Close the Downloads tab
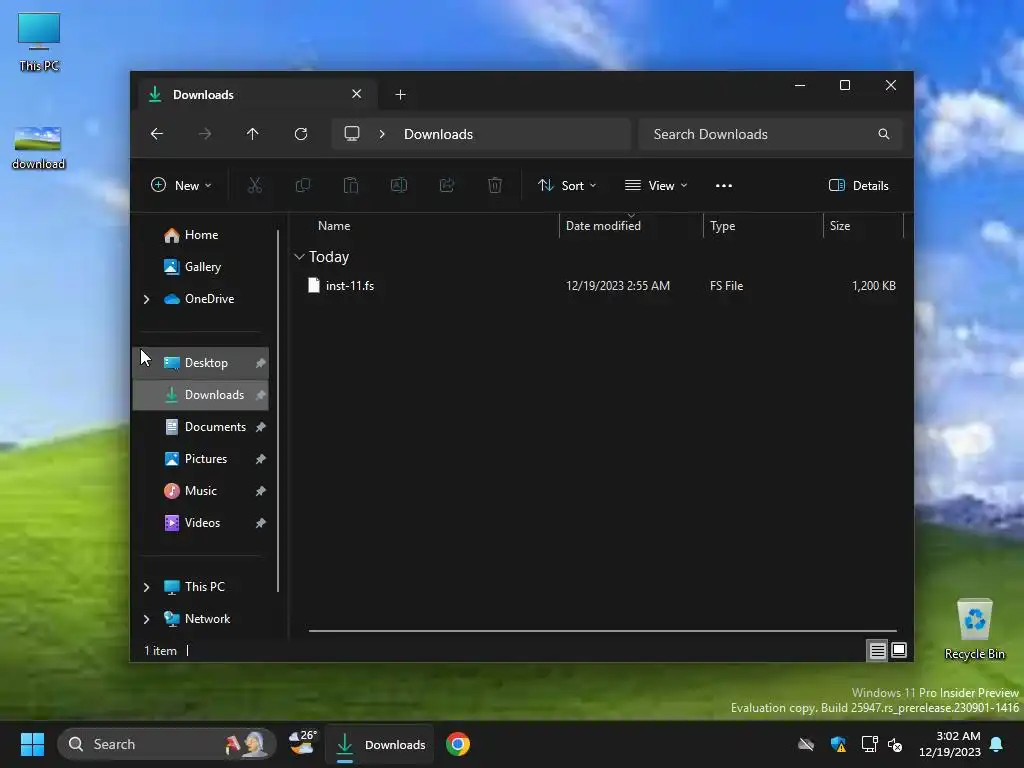Image resolution: width=1024 pixels, height=768 pixels. (x=357, y=94)
